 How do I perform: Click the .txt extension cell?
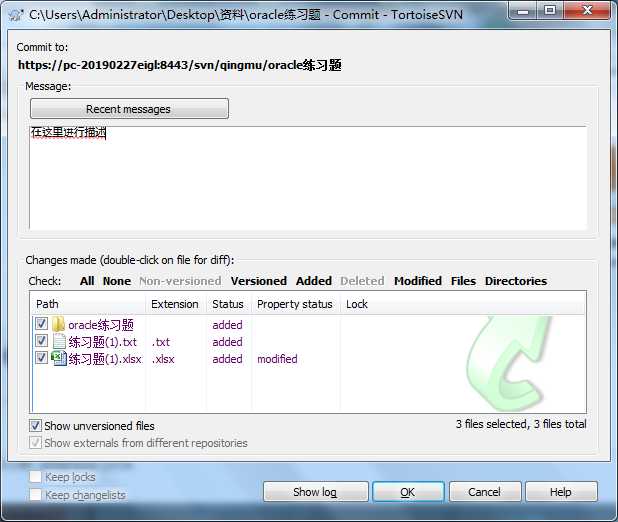(161, 342)
